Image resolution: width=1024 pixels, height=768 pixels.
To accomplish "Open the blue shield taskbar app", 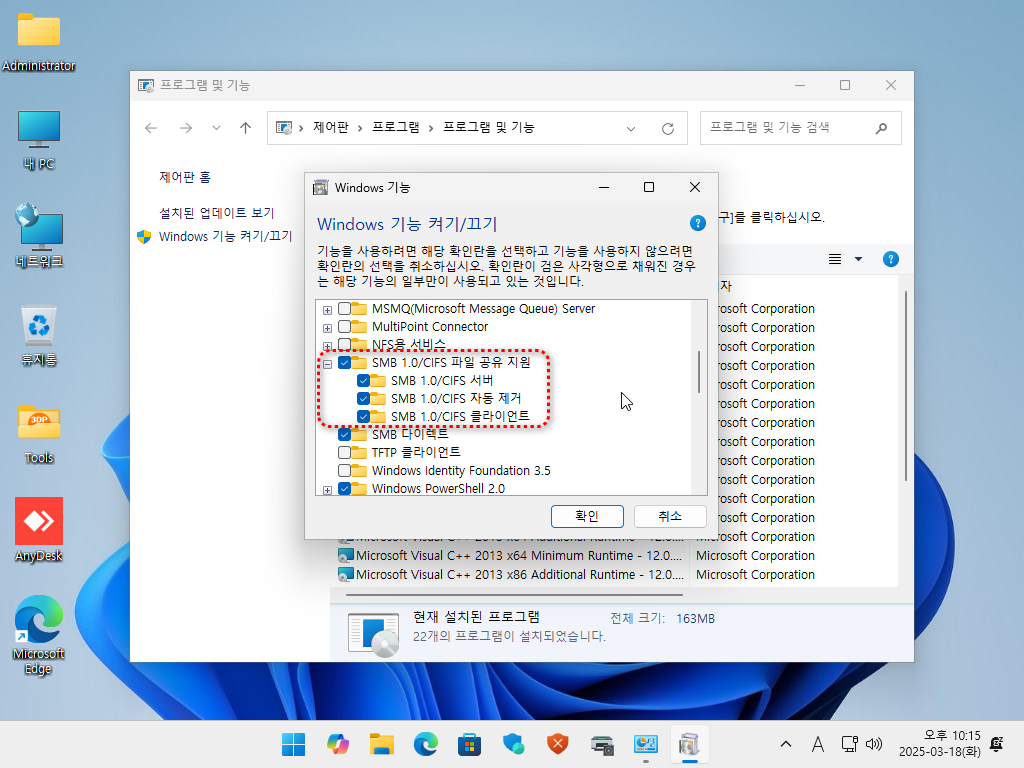I will tap(513, 744).
